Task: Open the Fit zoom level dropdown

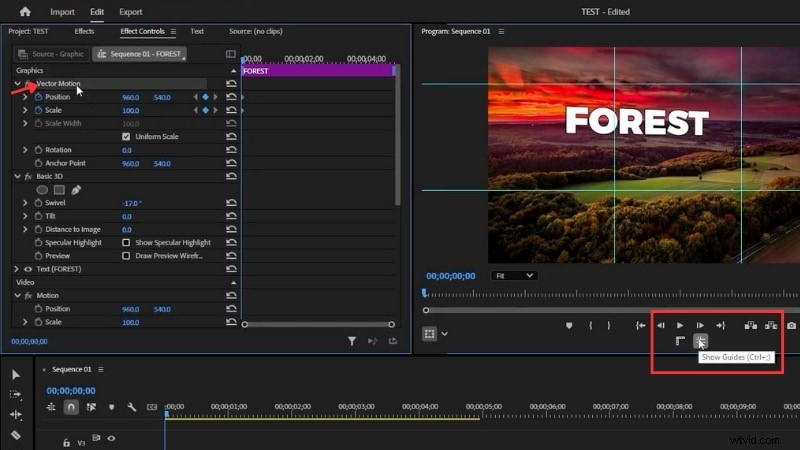Action: (x=514, y=276)
